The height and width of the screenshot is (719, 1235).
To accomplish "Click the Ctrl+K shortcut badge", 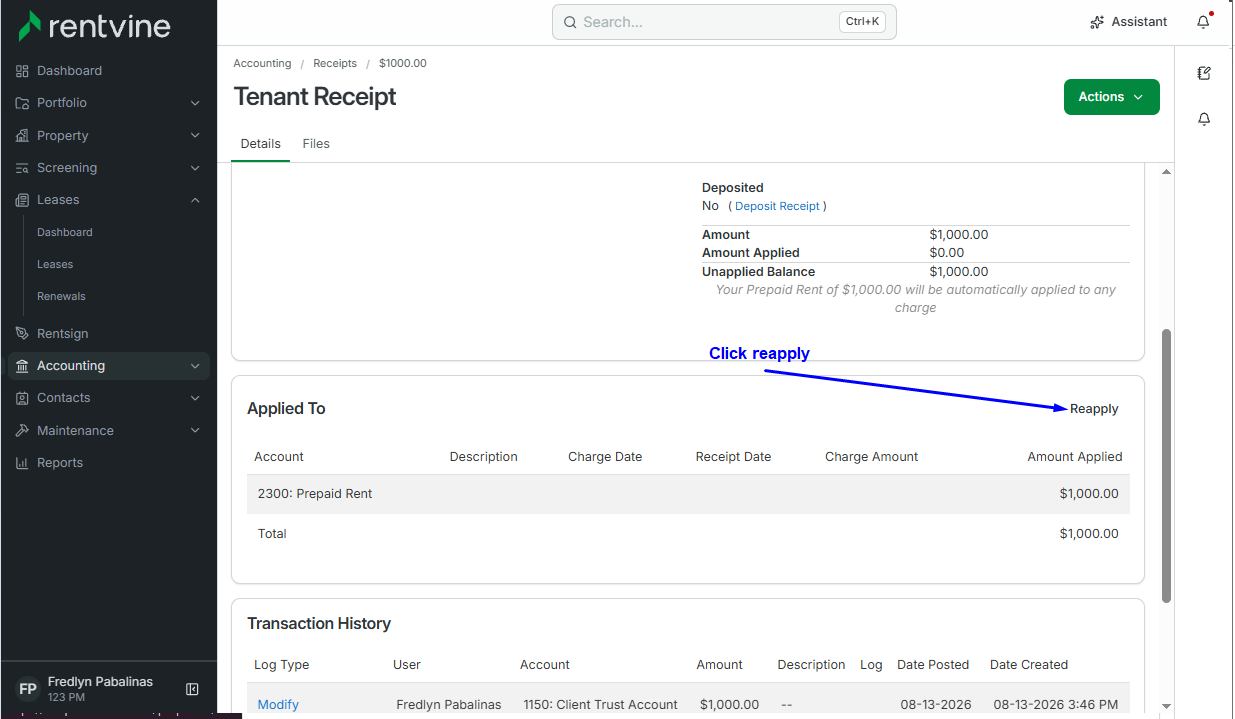I will [x=862, y=22].
